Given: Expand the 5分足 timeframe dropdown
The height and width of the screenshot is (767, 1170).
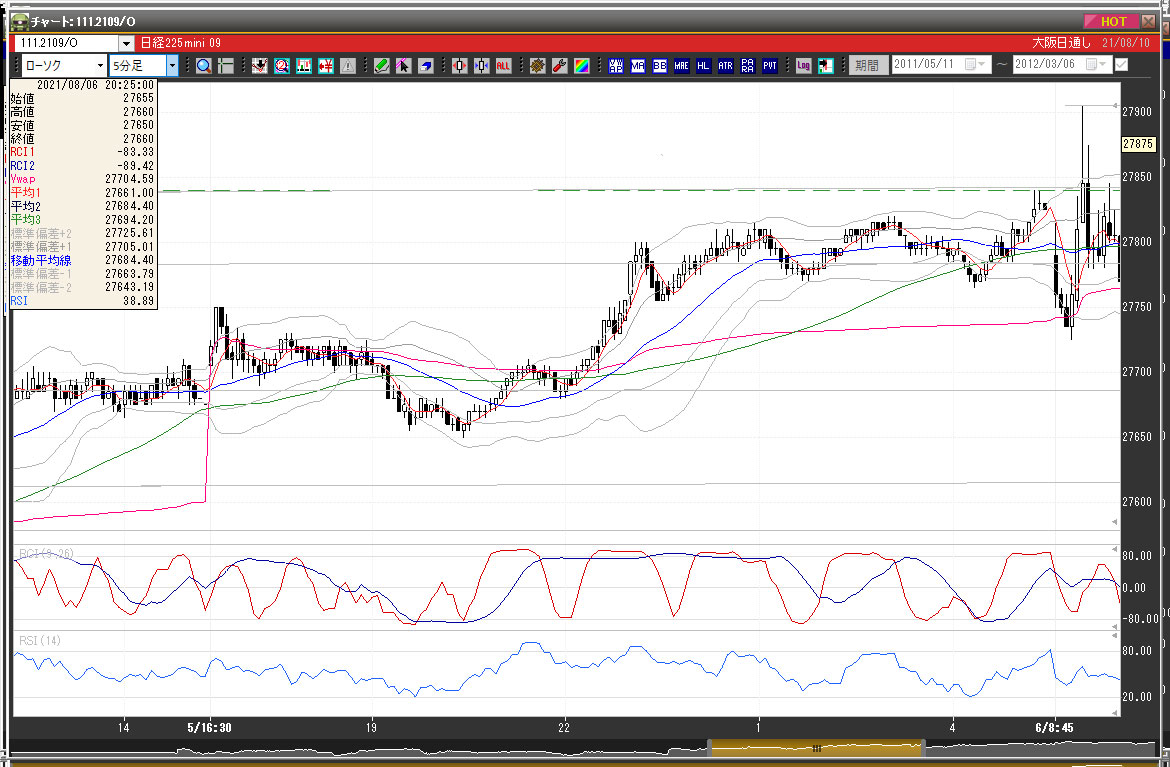Looking at the screenshot, I should click(x=172, y=65).
